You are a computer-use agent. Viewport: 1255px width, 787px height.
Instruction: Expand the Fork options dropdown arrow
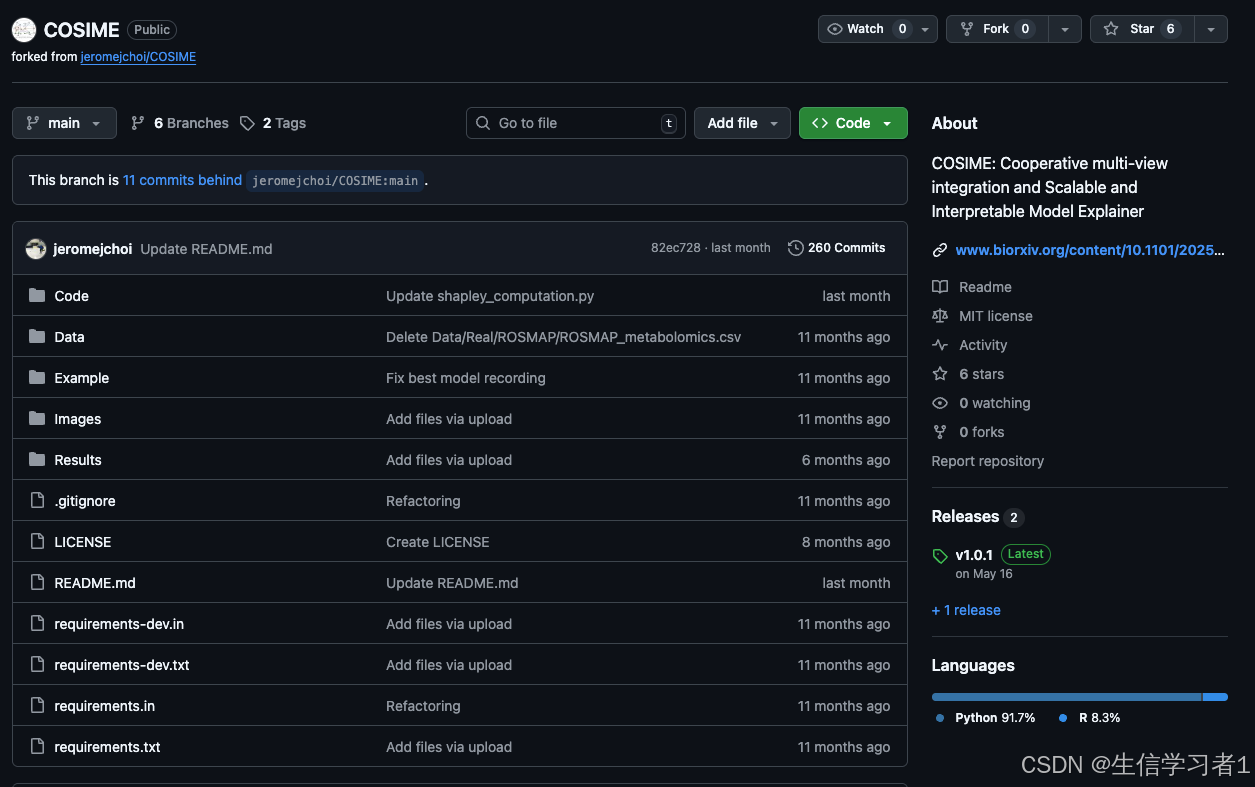click(1065, 29)
